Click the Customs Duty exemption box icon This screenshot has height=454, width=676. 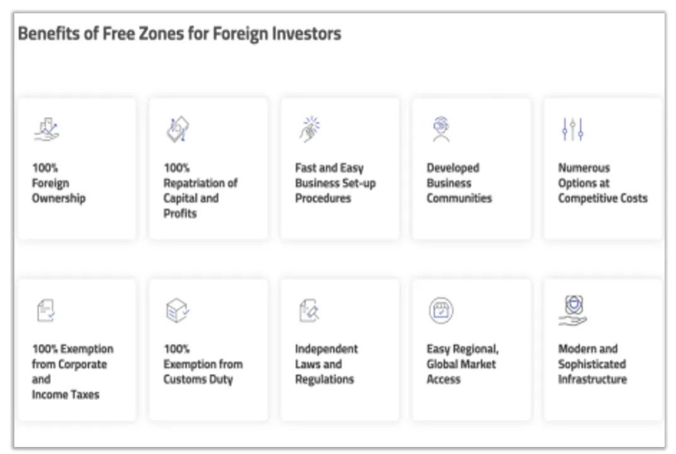(177, 311)
